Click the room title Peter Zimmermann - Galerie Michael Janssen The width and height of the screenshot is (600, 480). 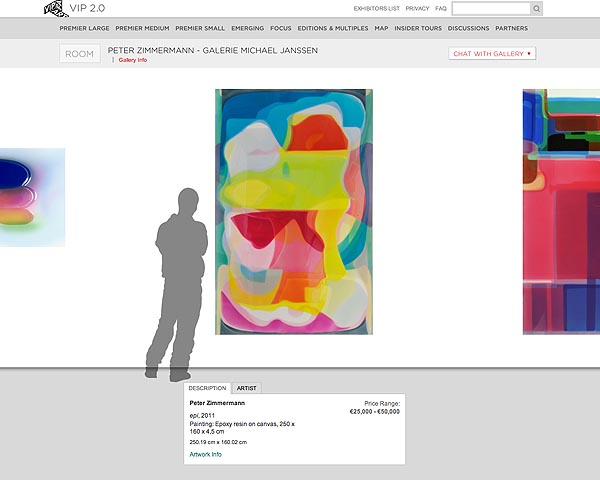(213, 51)
